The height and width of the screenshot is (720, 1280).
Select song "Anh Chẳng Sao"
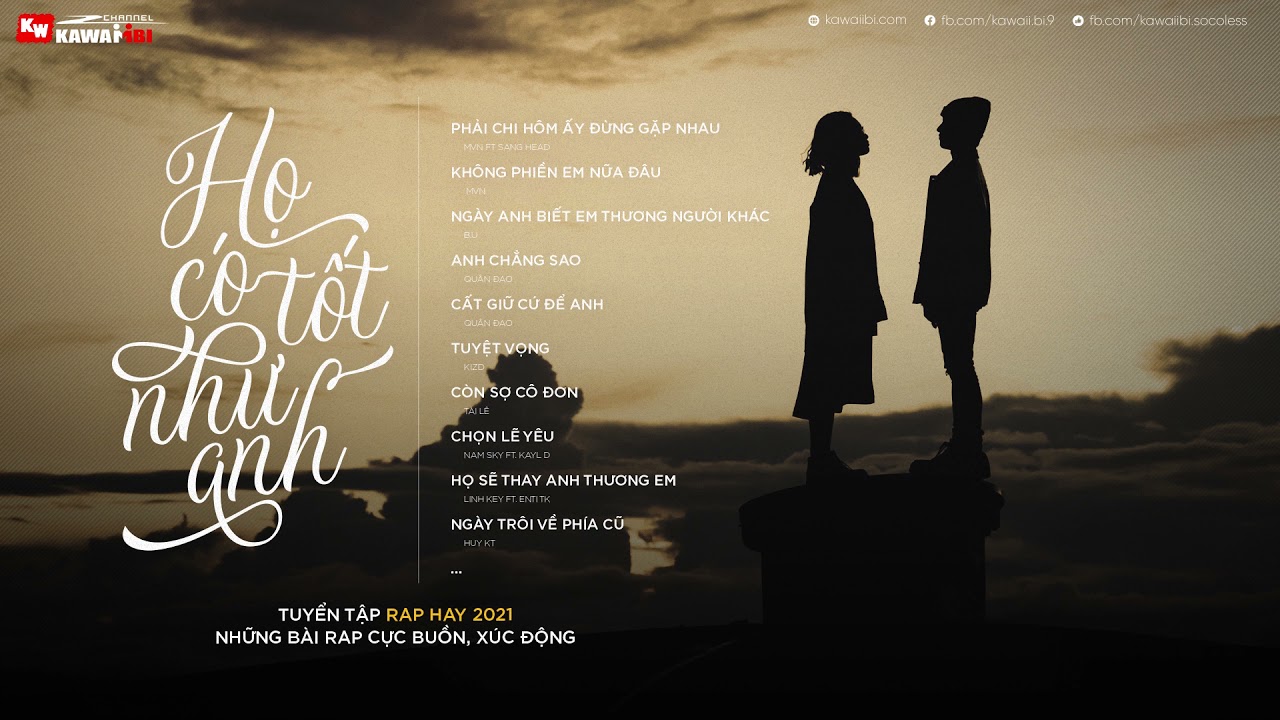516,260
